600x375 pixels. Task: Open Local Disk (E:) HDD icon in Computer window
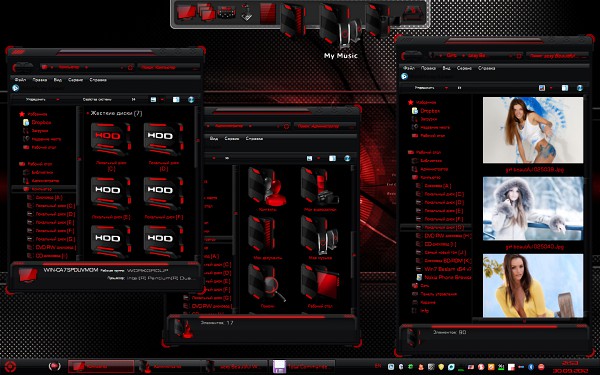point(111,194)
